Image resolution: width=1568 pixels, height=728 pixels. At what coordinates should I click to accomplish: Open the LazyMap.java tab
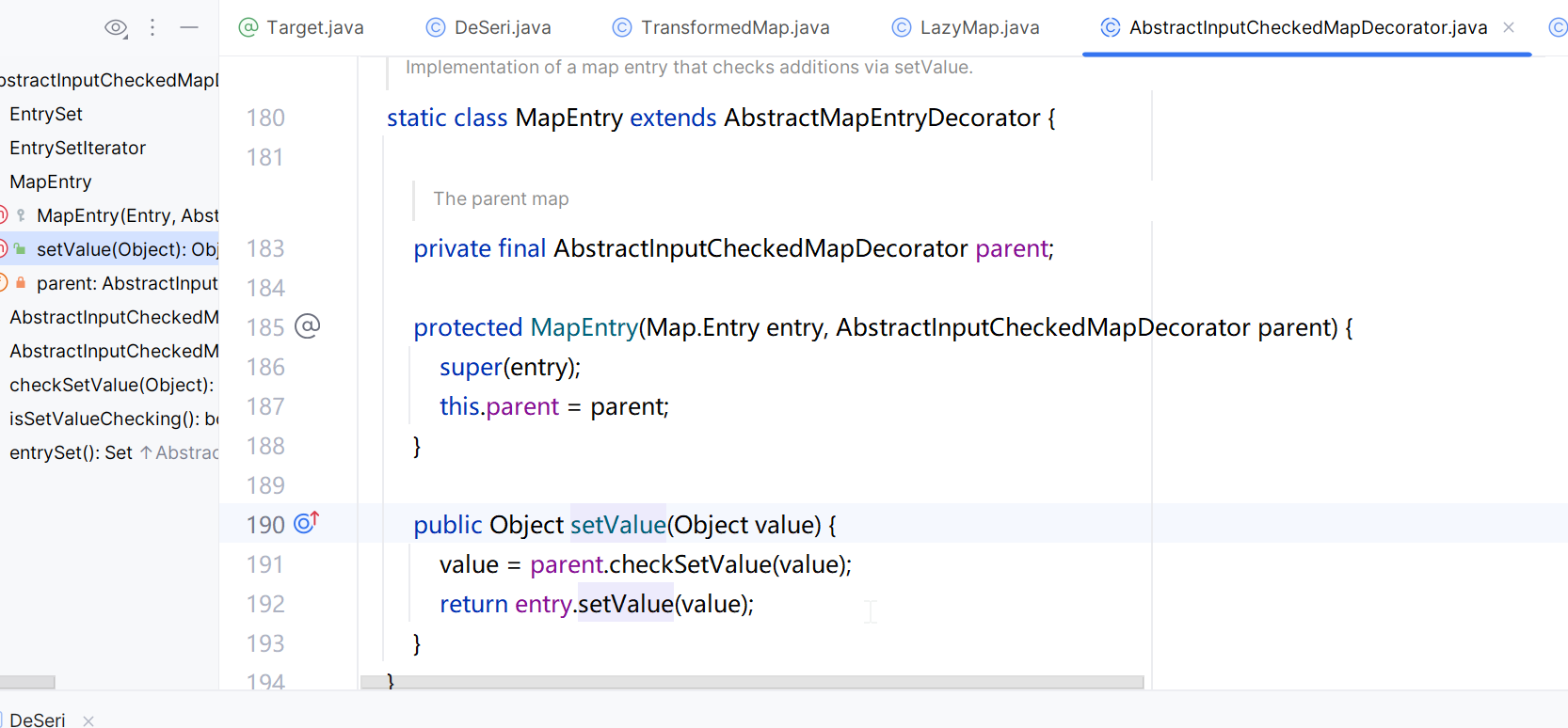(966, 28)
